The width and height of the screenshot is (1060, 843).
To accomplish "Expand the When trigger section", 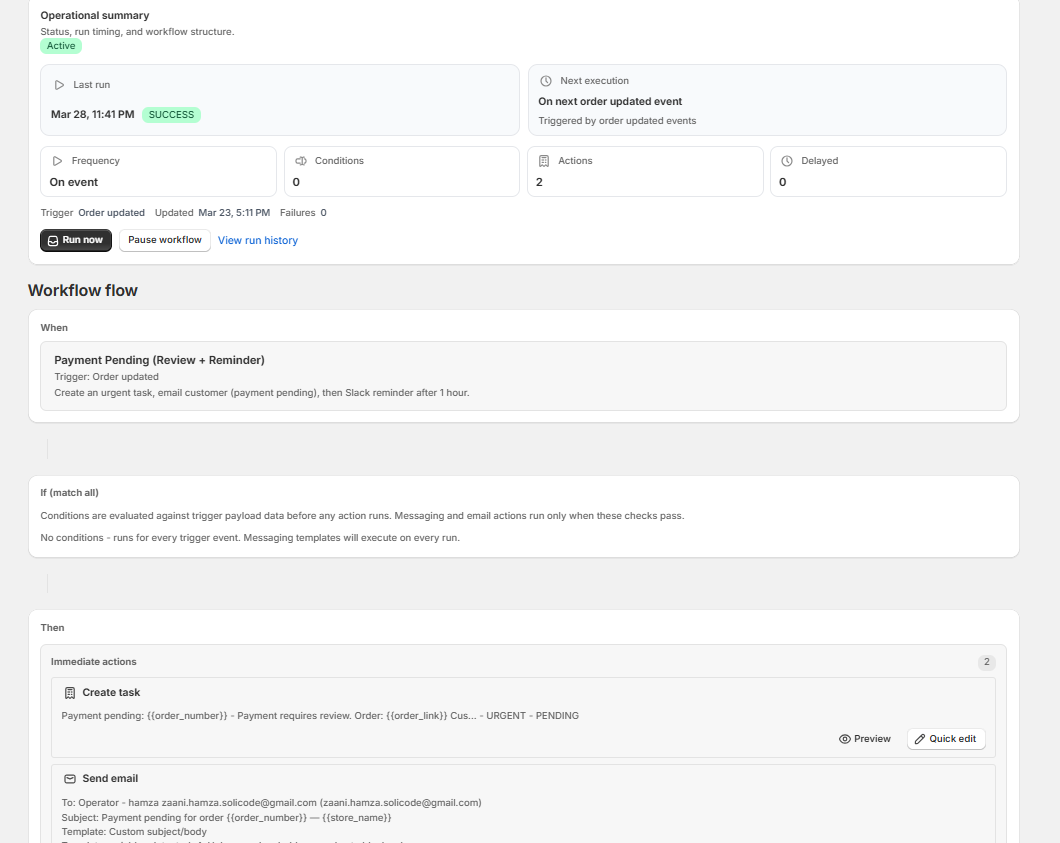I will (54, 327).
